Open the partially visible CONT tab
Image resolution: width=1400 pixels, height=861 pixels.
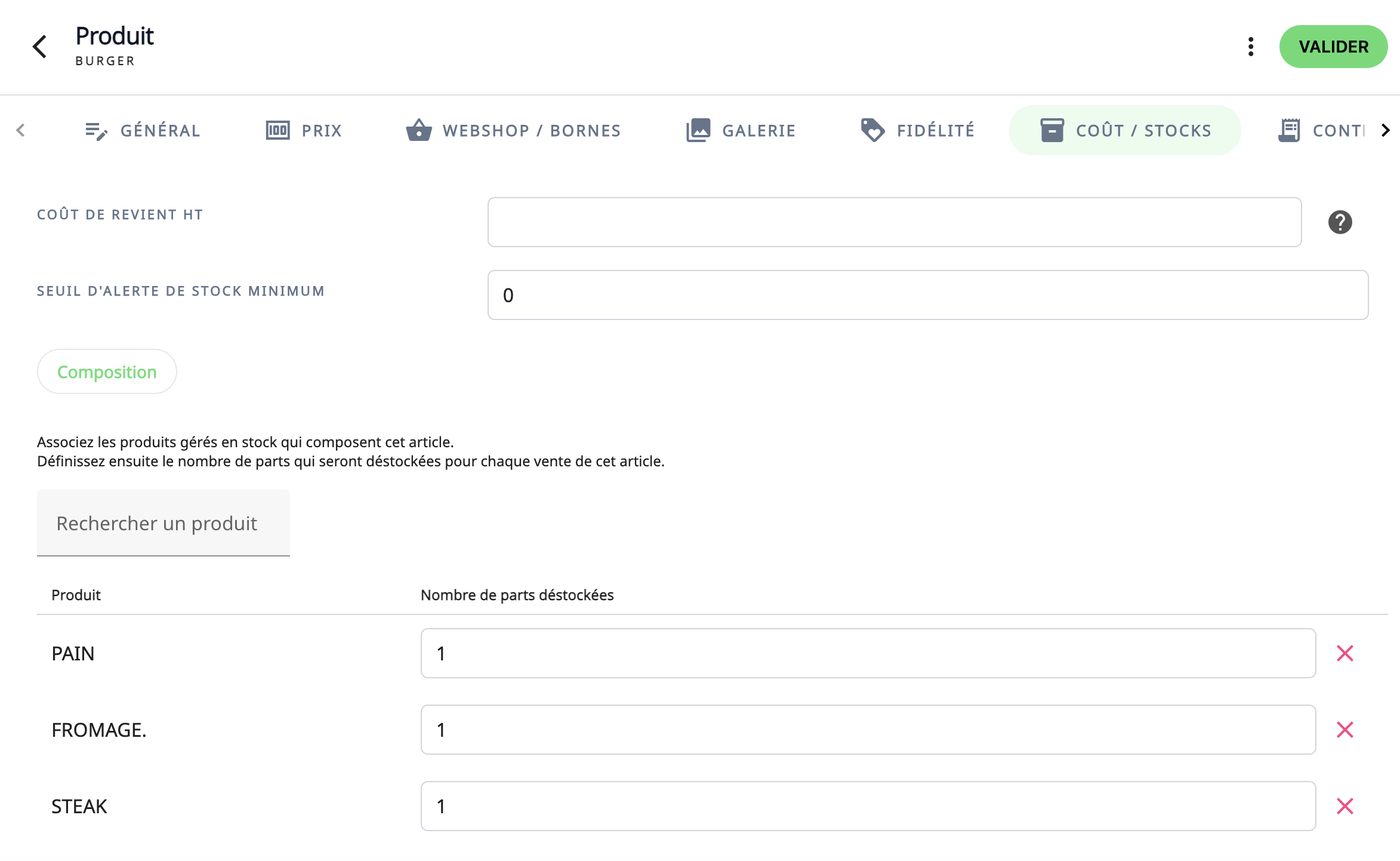1320,130
